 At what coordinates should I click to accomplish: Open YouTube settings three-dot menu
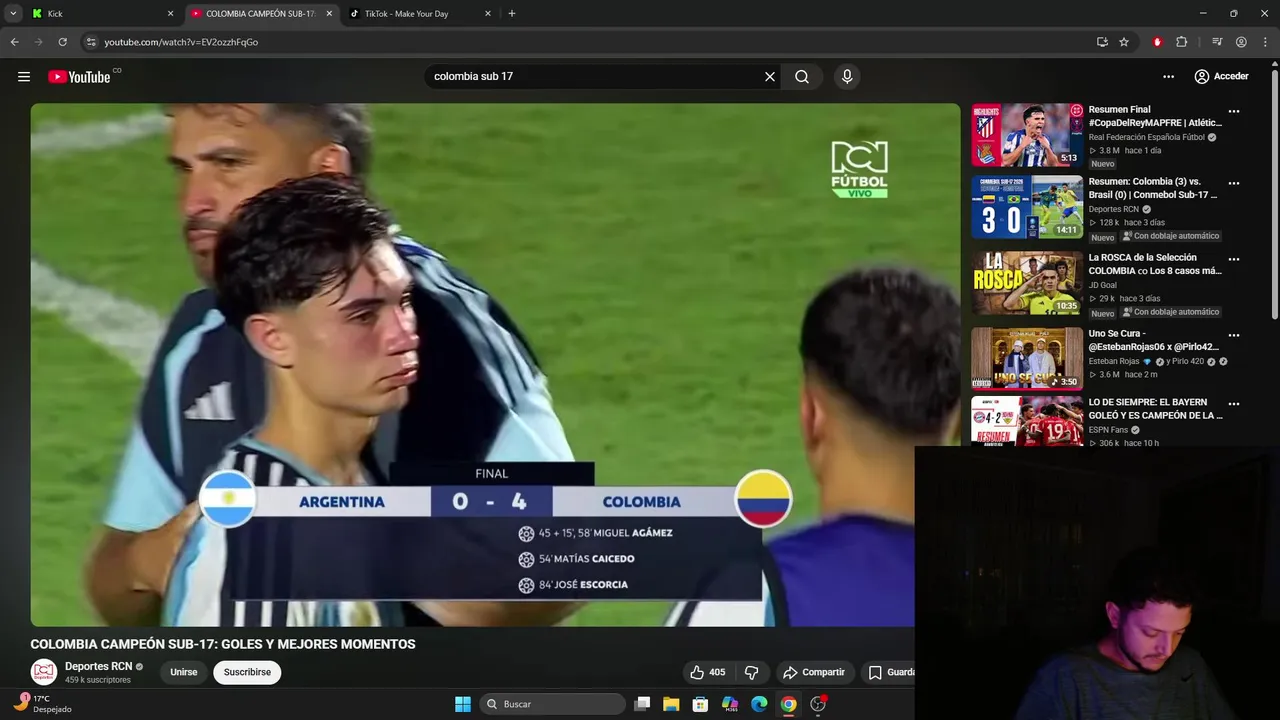tap(1168, 76)
